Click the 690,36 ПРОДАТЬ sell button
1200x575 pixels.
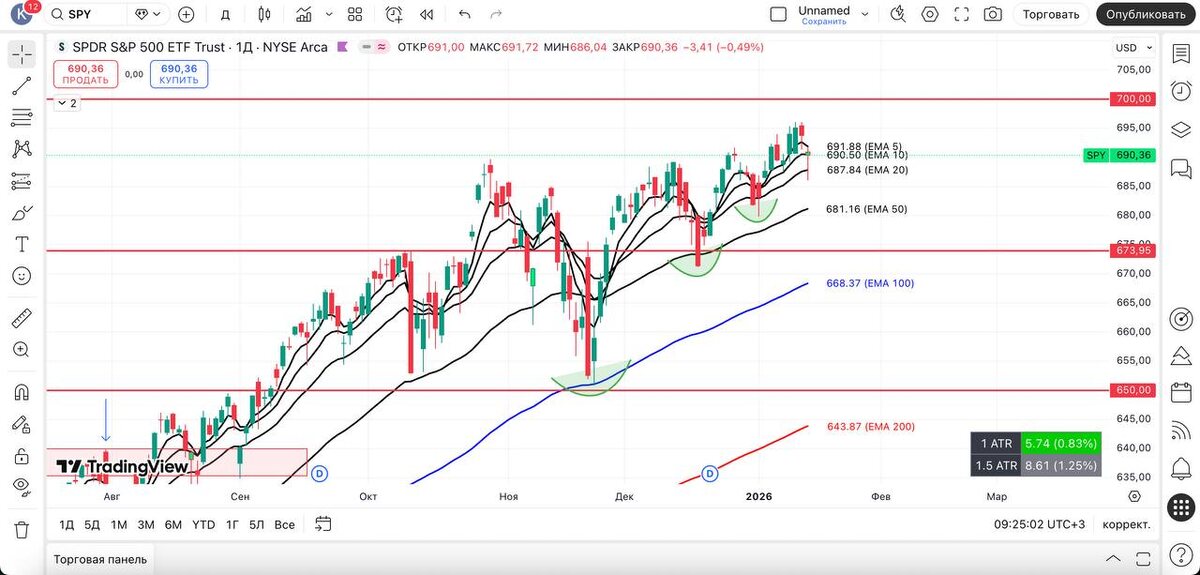click(86, 75)
